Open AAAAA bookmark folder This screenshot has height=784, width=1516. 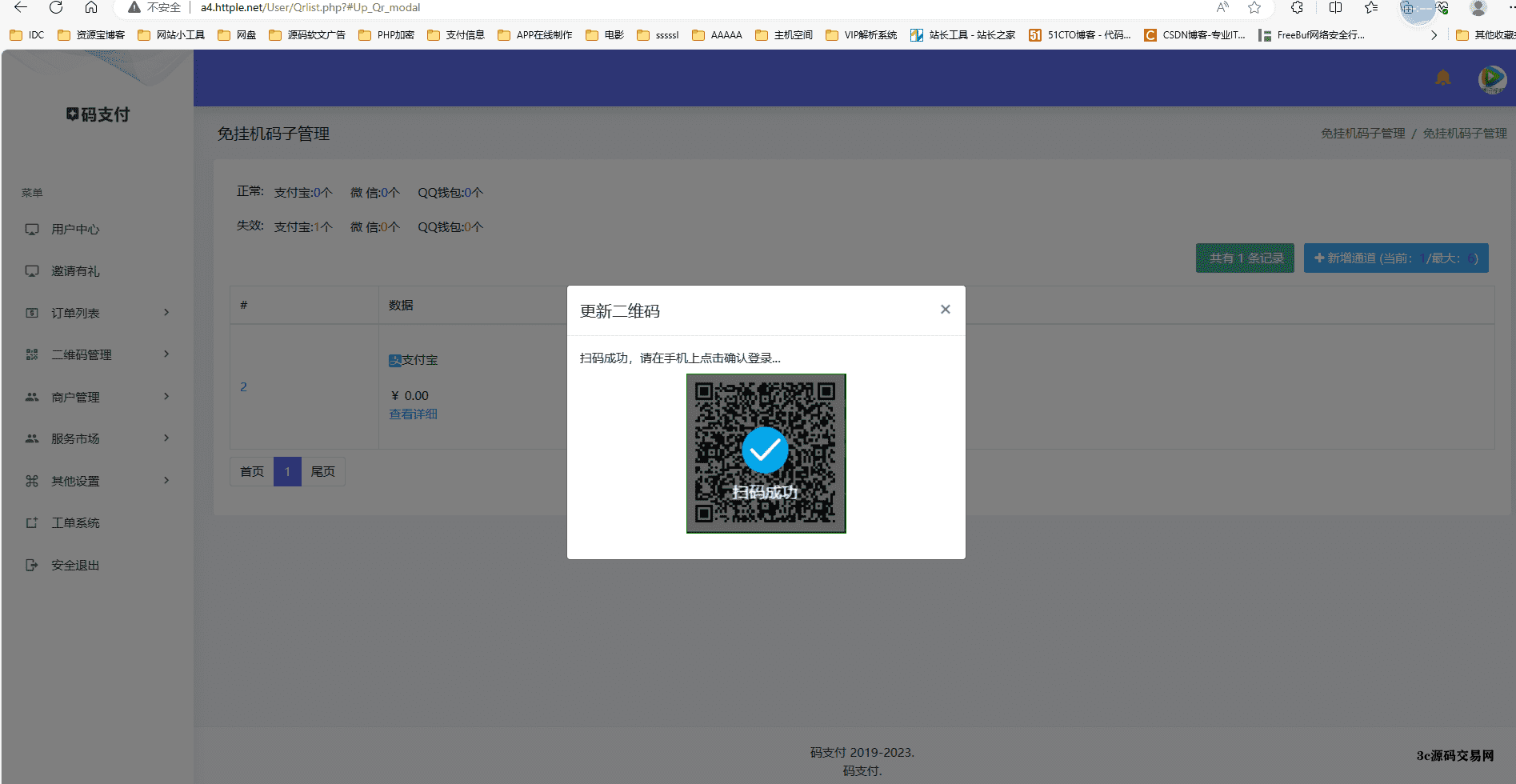click(718, 35)
